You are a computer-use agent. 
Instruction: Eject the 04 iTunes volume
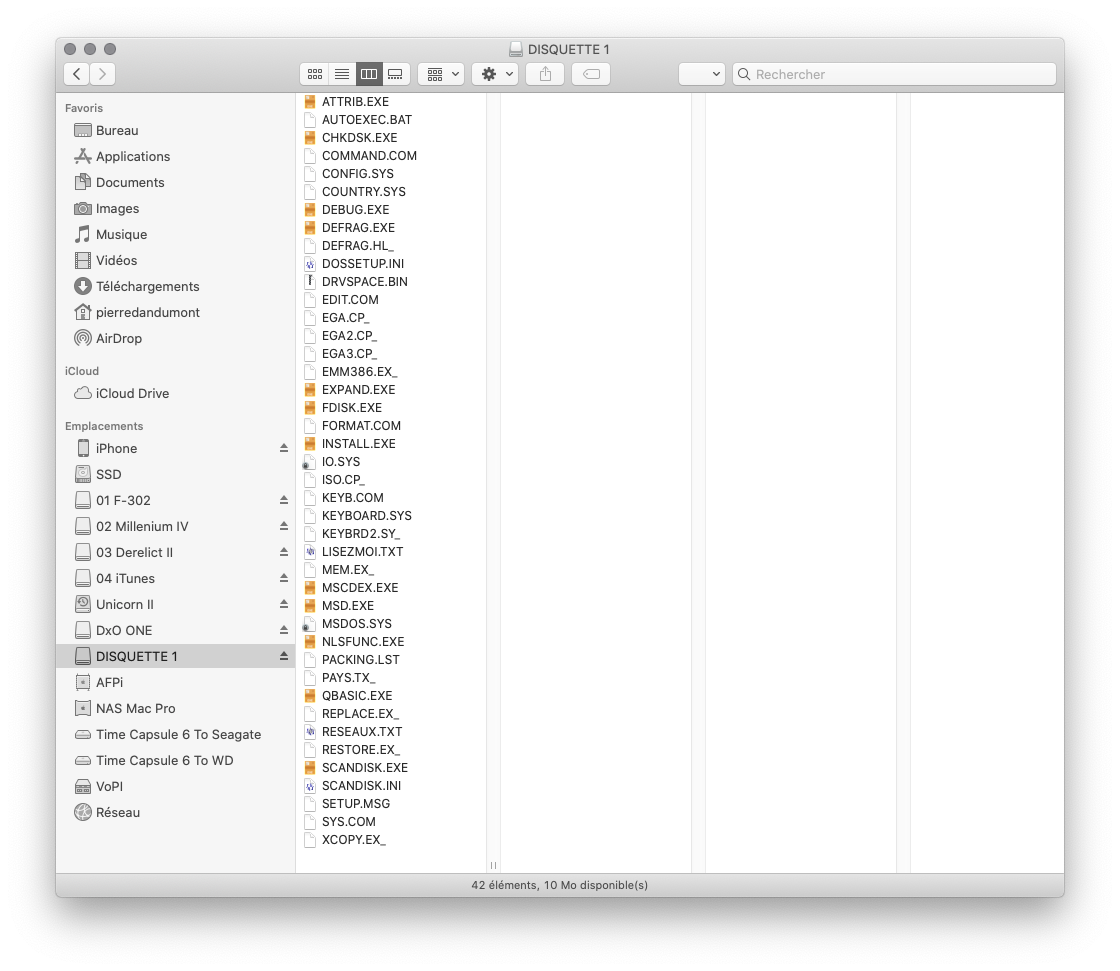click(x=284, y=579)
